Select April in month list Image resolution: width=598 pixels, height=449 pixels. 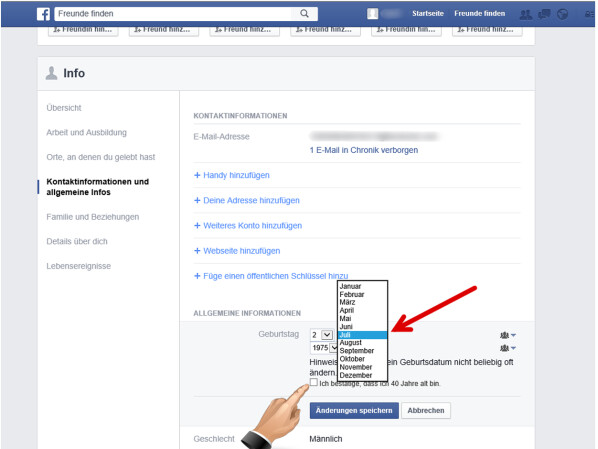362,311
